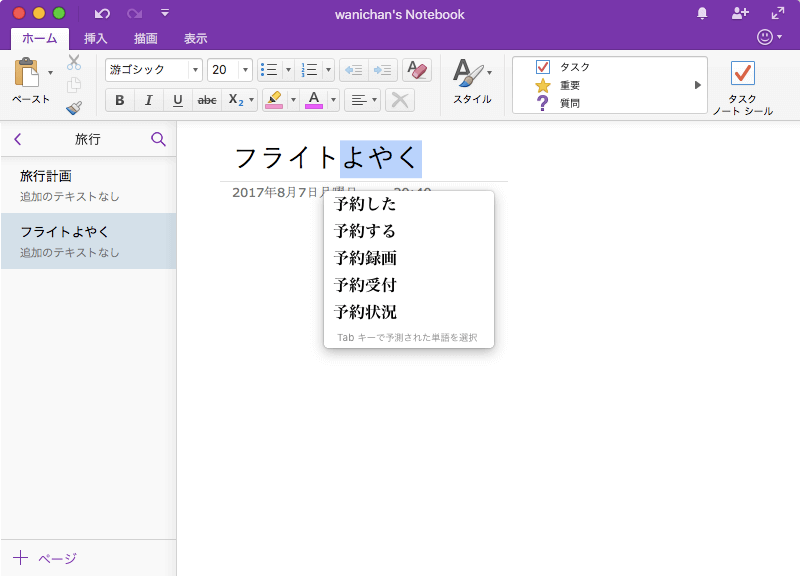Decrease indent of the text

(x=354, y=70)
